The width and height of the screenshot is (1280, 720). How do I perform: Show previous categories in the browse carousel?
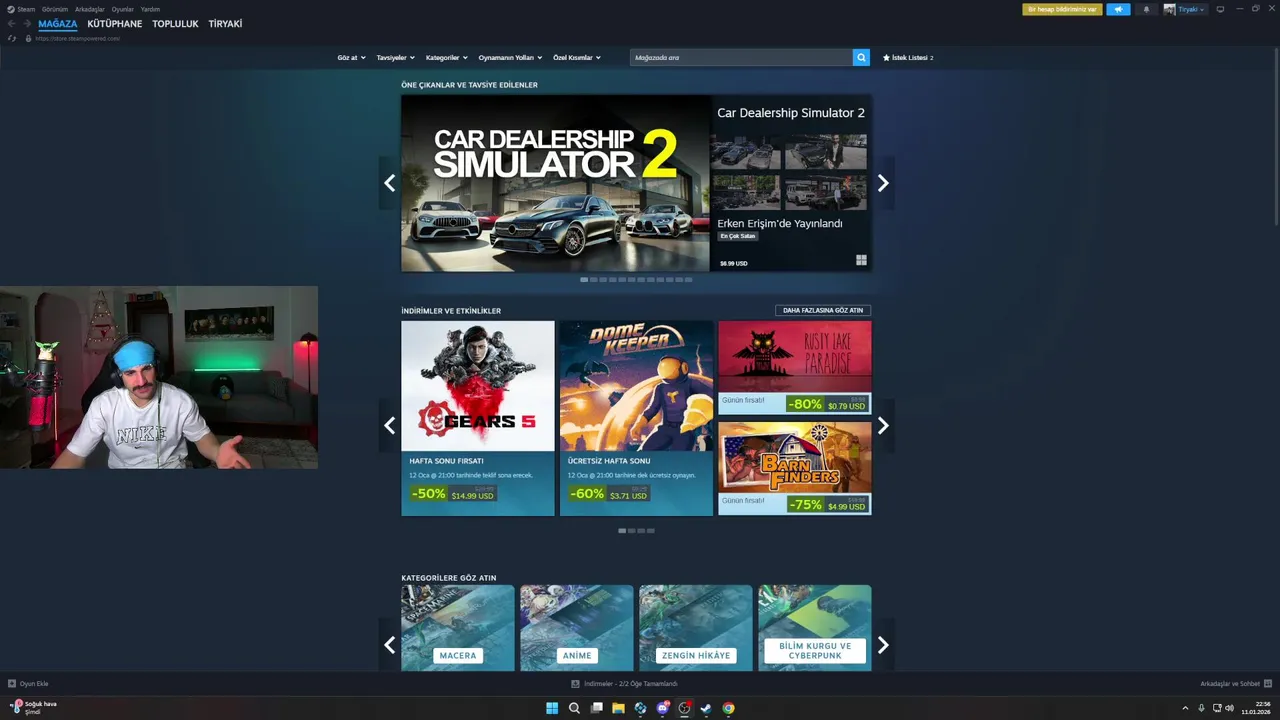point(390,645)
